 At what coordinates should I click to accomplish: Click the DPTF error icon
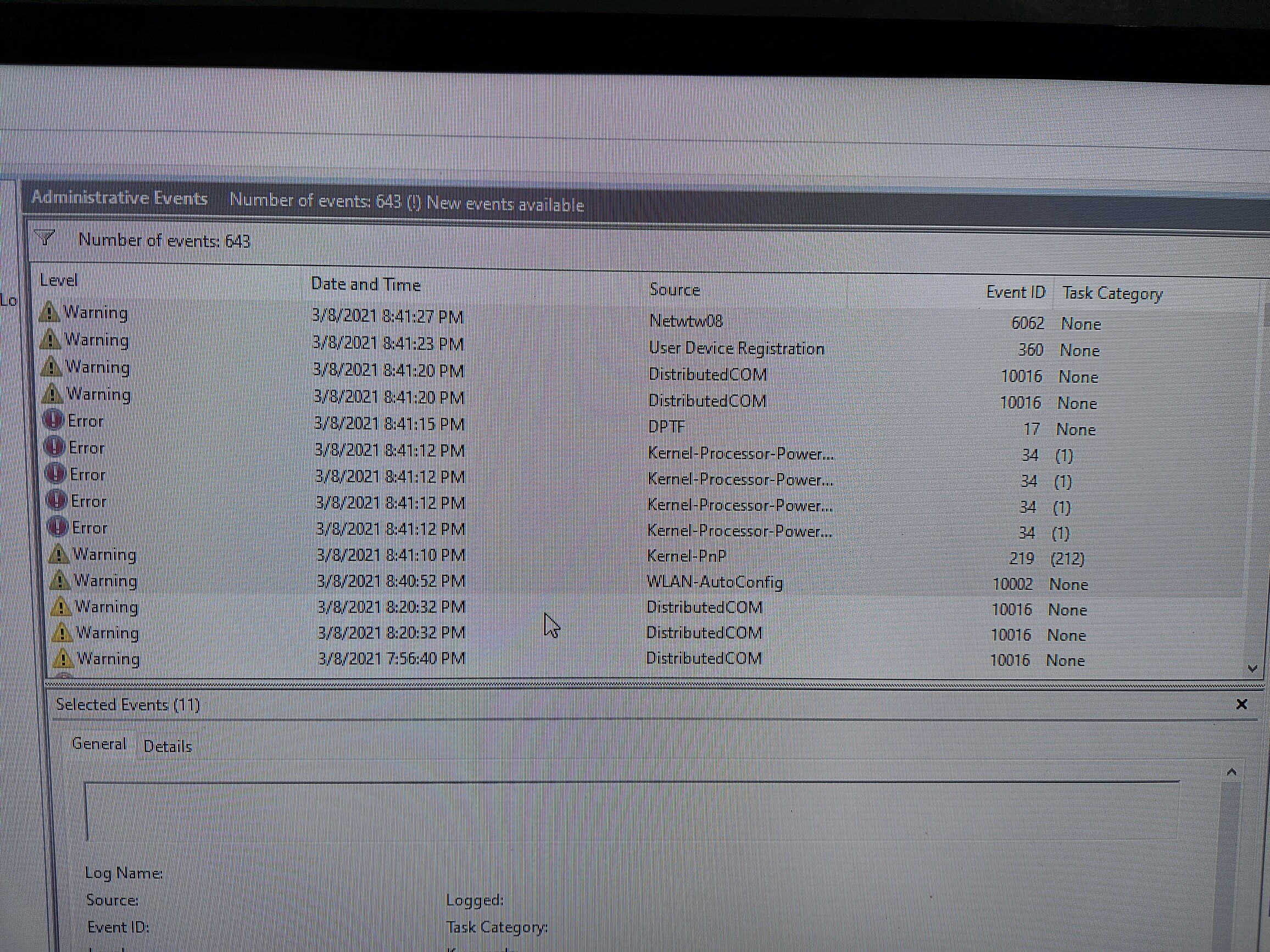tap(53, 421)
